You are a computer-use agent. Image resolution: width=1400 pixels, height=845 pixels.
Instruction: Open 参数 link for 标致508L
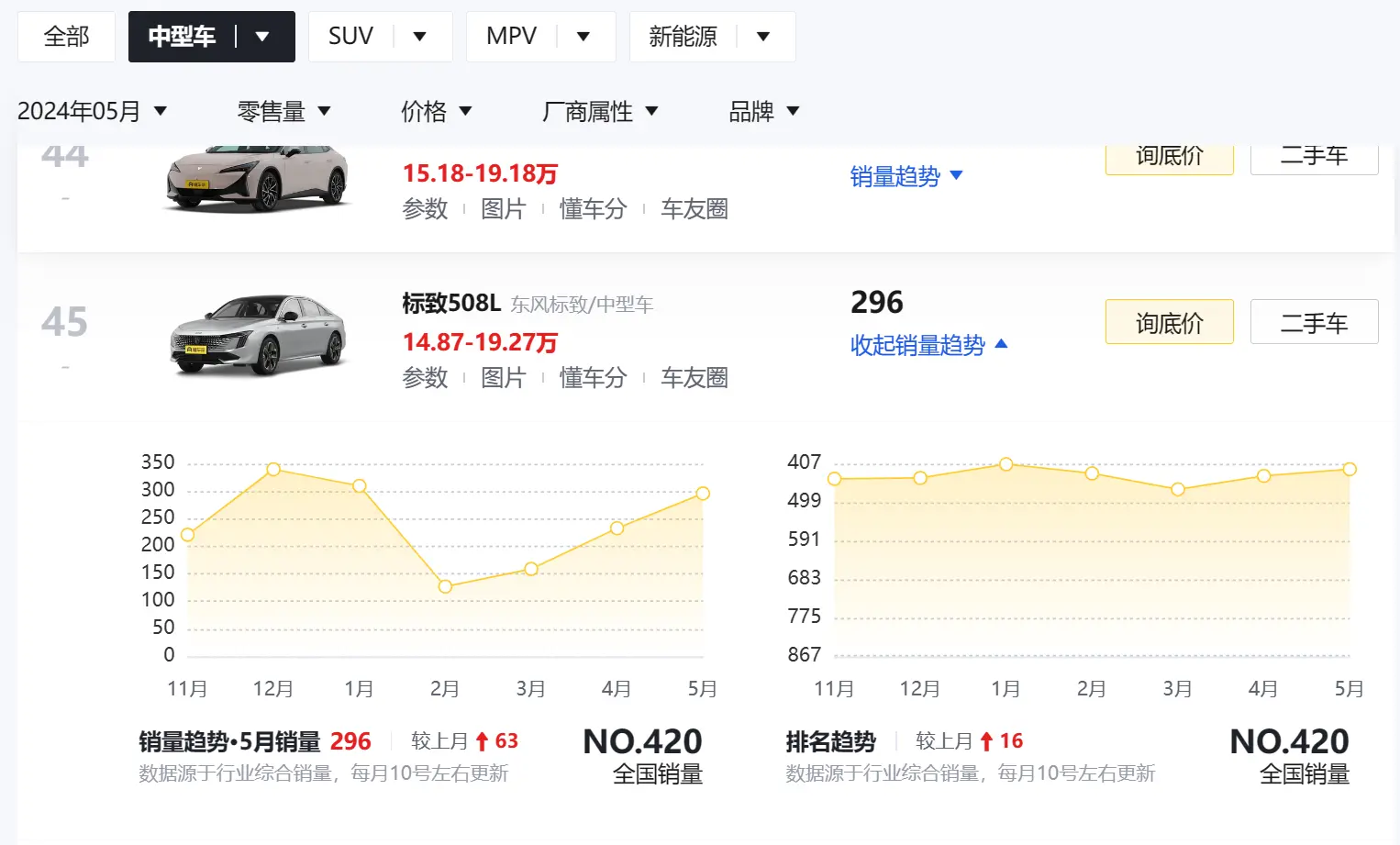click(x=425, y=378)
